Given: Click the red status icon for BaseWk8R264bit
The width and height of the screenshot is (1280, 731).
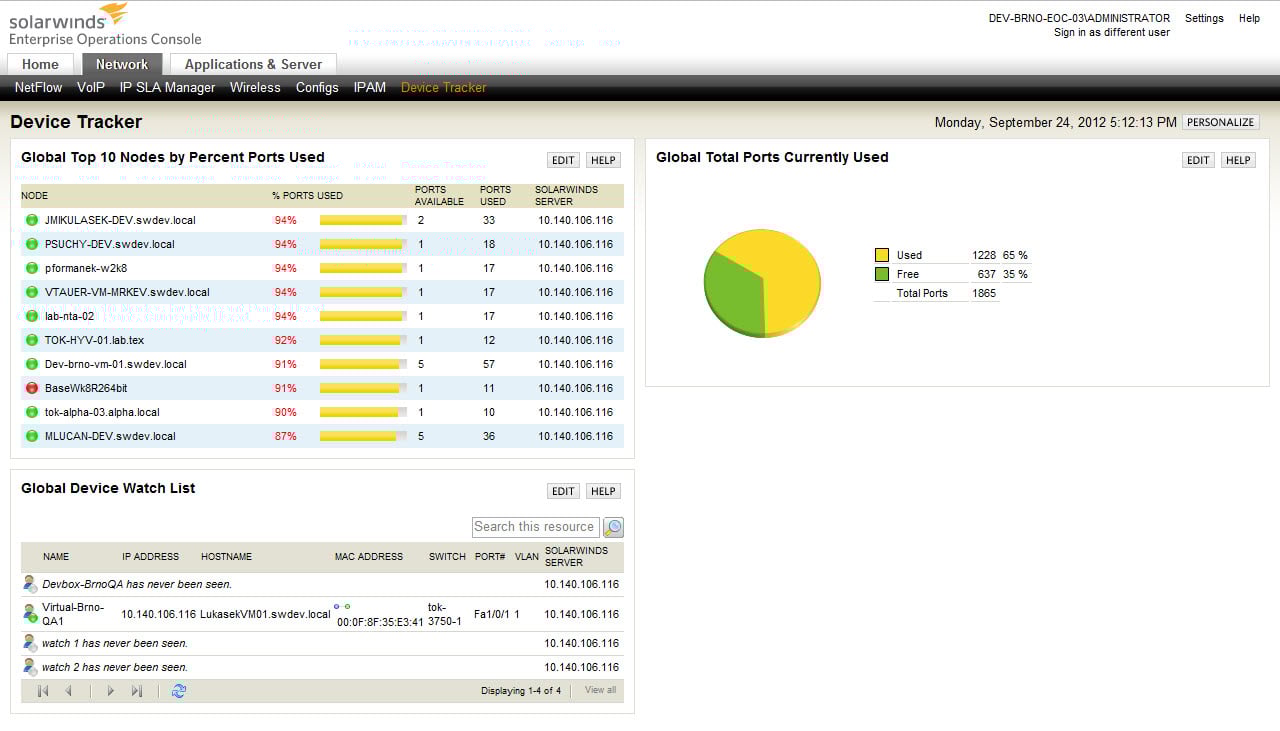Looking at the screenshot, I should click(x=32, y=388).
